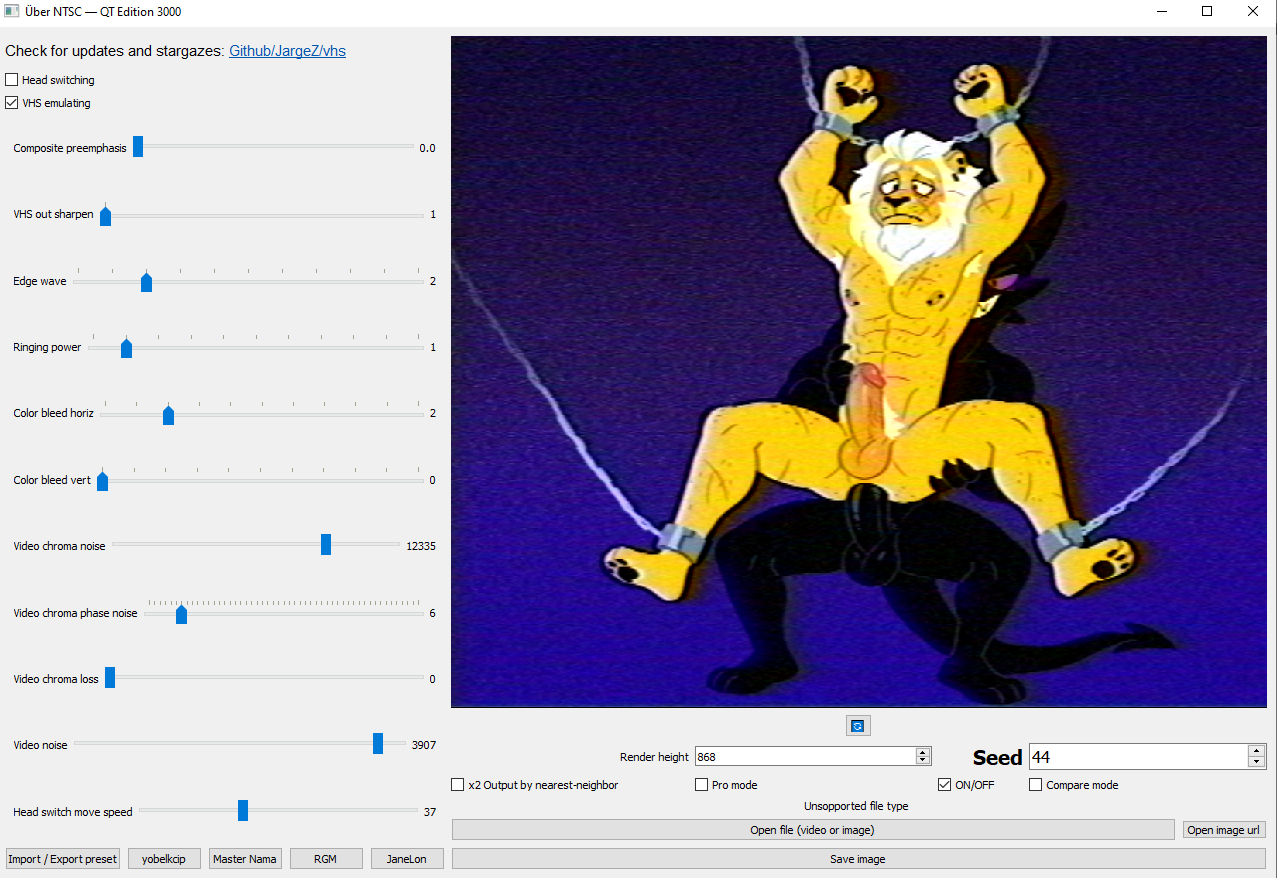This screenshot has height=878, width=1277.
Task: Click Open file (video or image) button
Action: (x=813, y=830)
